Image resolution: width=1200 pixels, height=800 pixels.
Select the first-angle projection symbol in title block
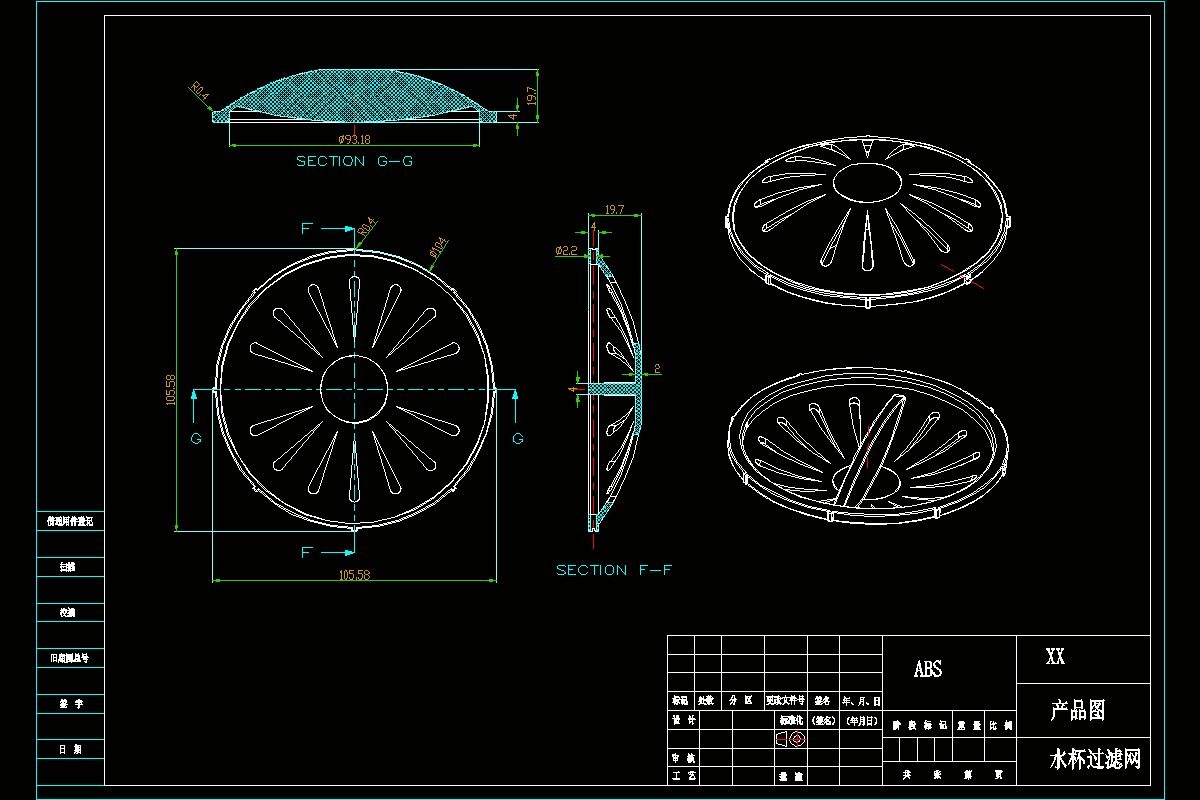[x=791, y=739]
